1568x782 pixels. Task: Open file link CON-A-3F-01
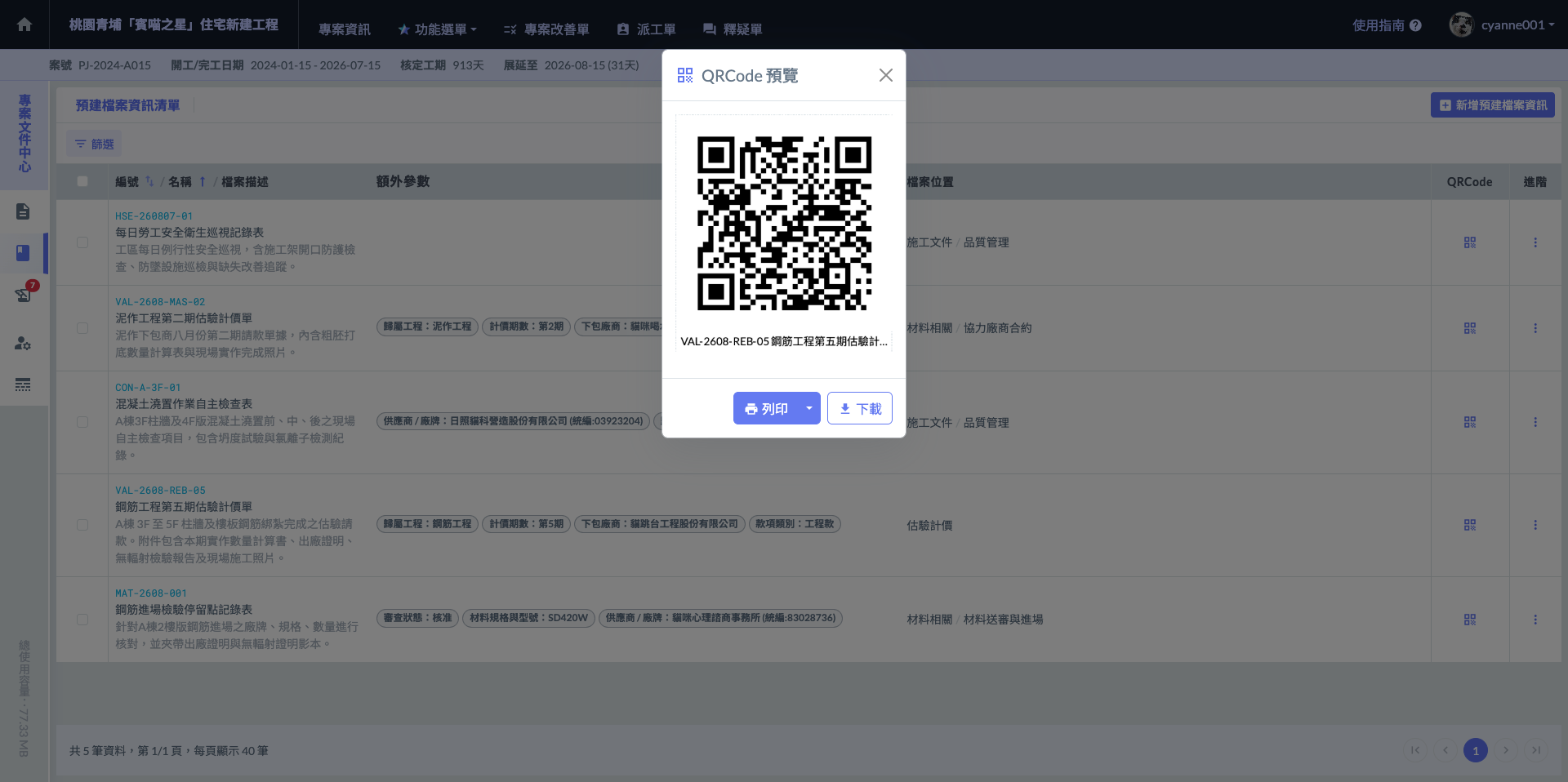[148, 388]
